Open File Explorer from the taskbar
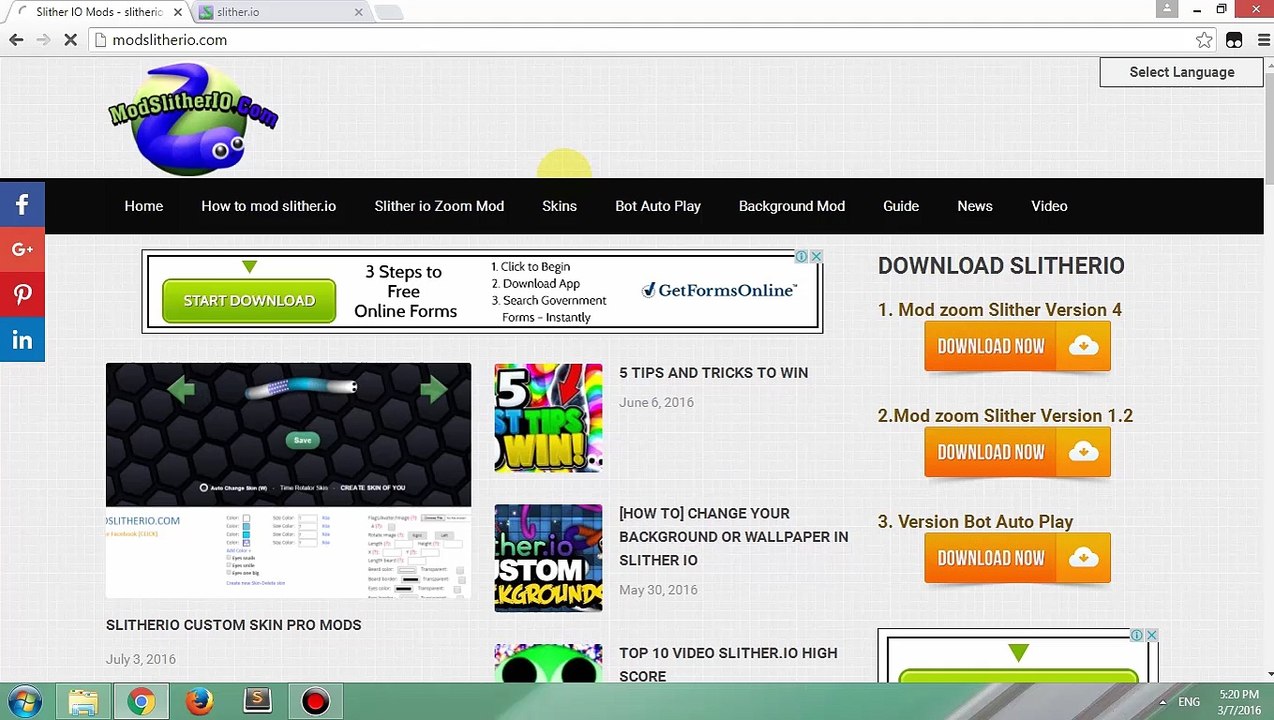 tap(83, 702)
